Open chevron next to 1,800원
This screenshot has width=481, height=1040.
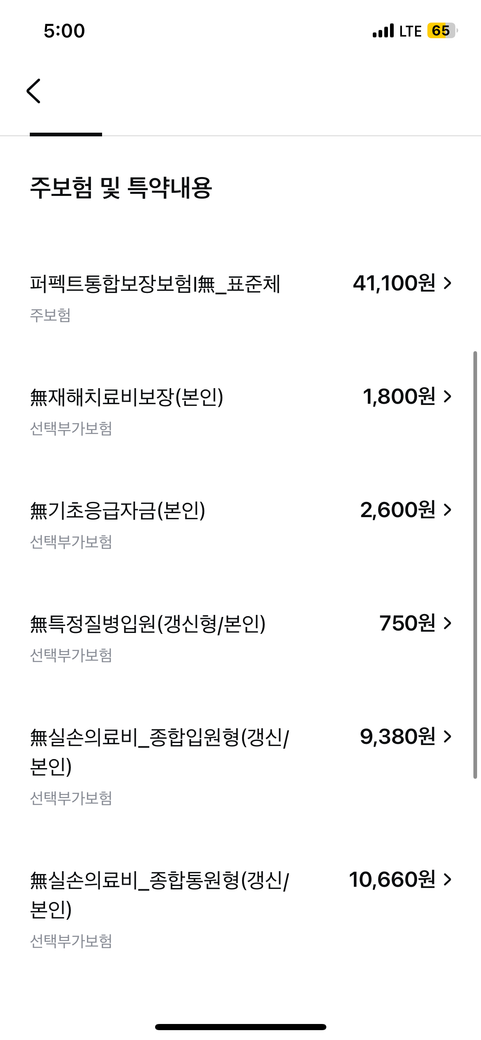point(447,397)
